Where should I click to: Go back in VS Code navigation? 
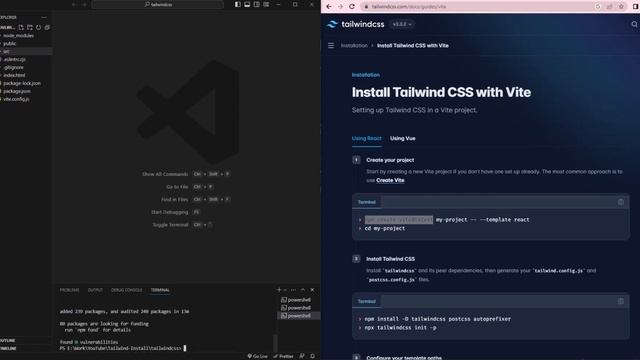(x=74, y=4)
